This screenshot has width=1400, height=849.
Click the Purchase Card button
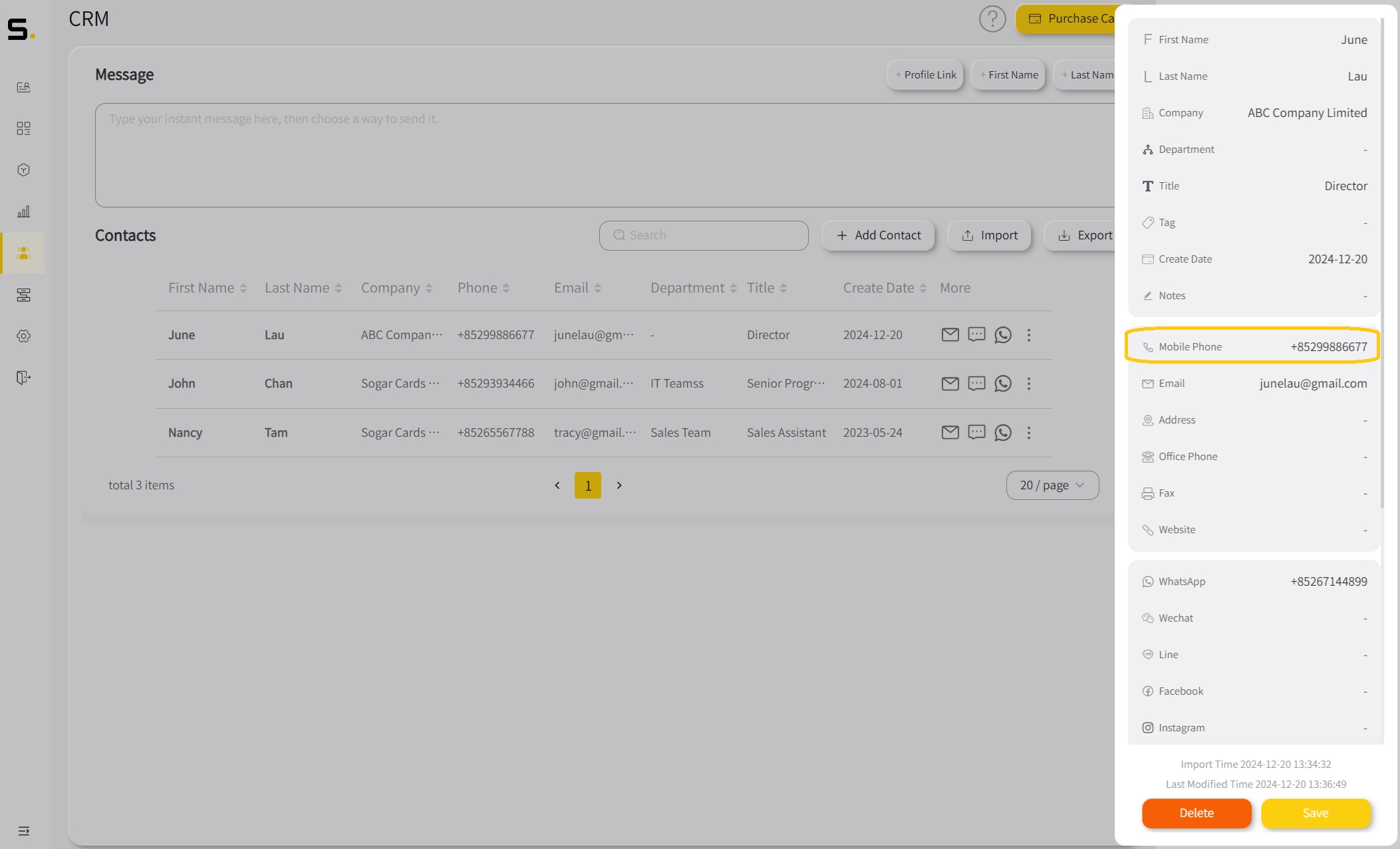click(1065, 19)
